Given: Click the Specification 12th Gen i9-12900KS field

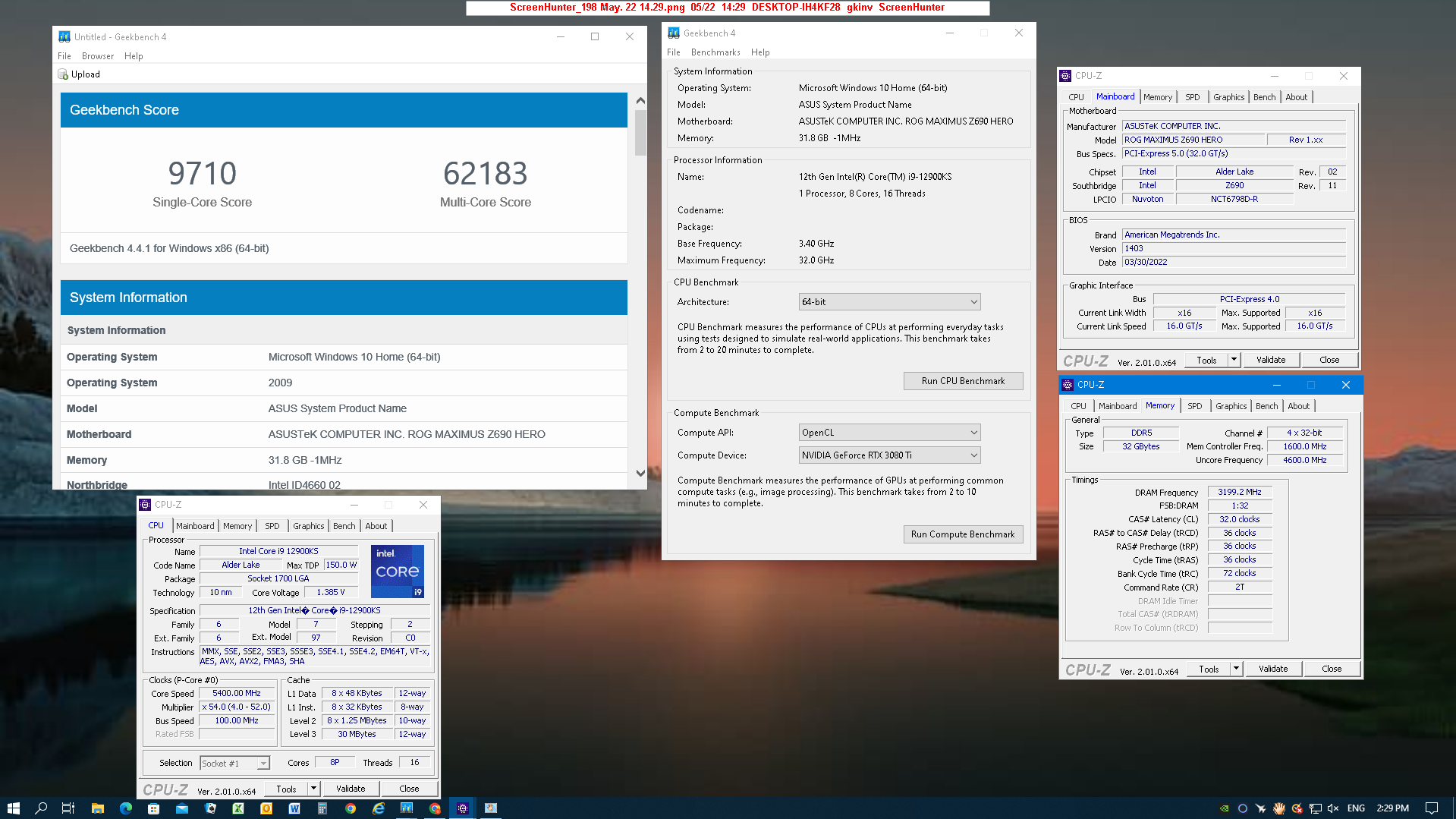Looking at the screenshot, I should 315,610.
